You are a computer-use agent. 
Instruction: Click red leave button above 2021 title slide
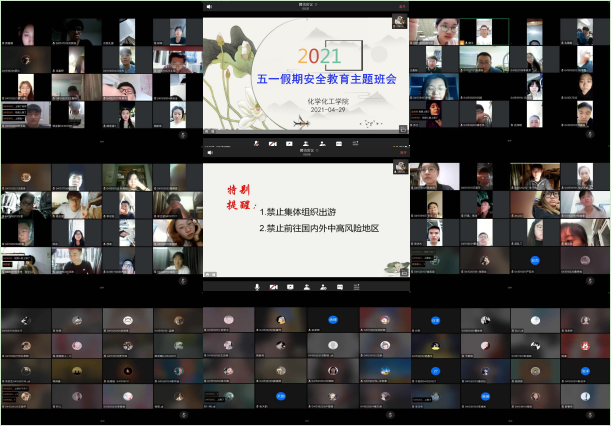click(403, 6)
